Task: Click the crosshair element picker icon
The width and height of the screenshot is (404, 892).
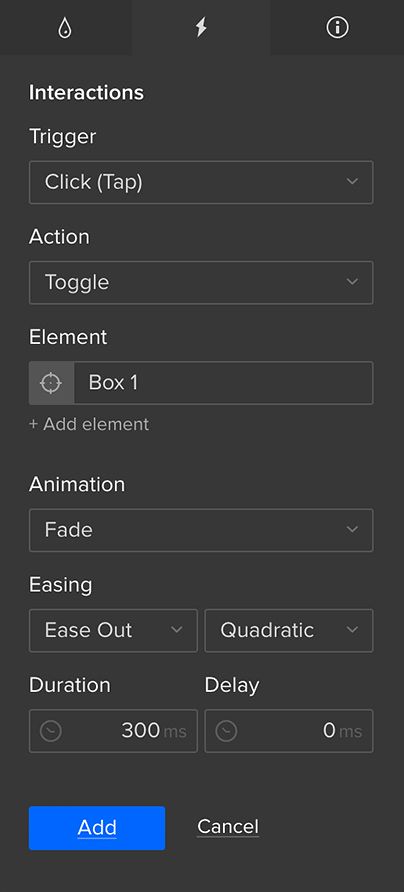Action: click(x=51, y=383)
